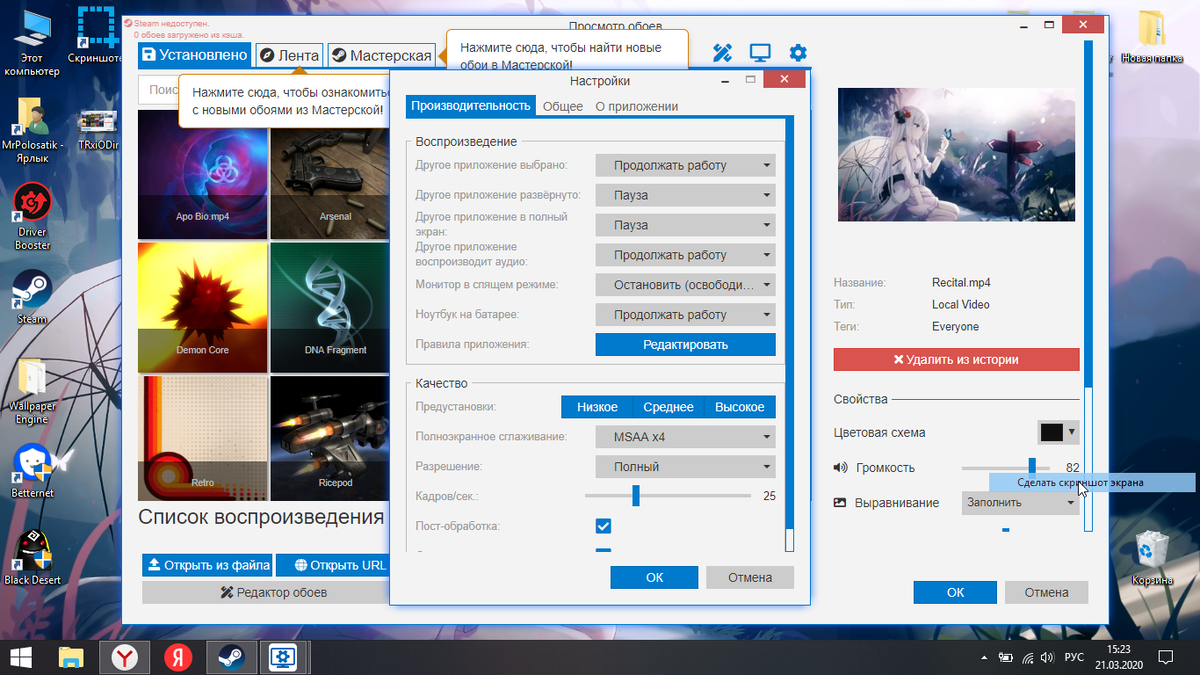The height and width of the screenshot is (675, 1200).
Task: Open the Recycle Bin (Корзина)
Action: [x=1152, y=557]
